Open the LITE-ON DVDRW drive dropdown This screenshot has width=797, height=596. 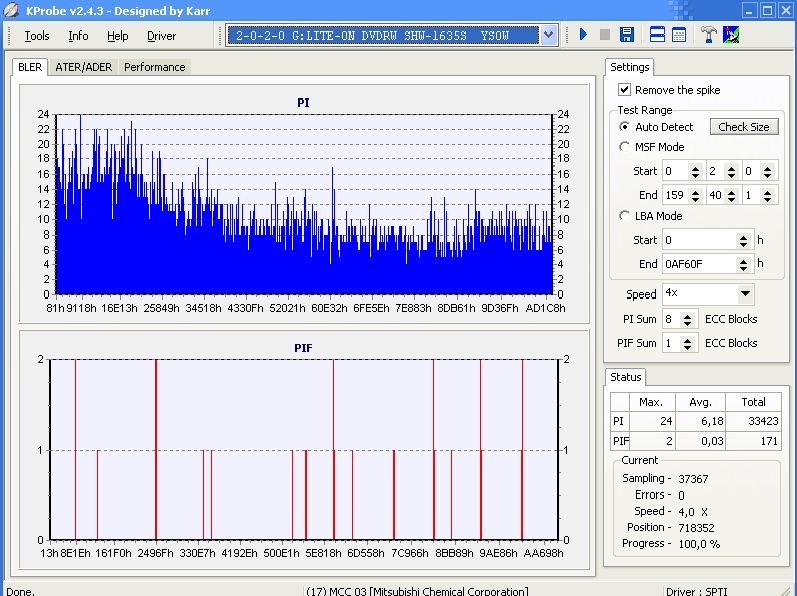(x=548, y=35)
